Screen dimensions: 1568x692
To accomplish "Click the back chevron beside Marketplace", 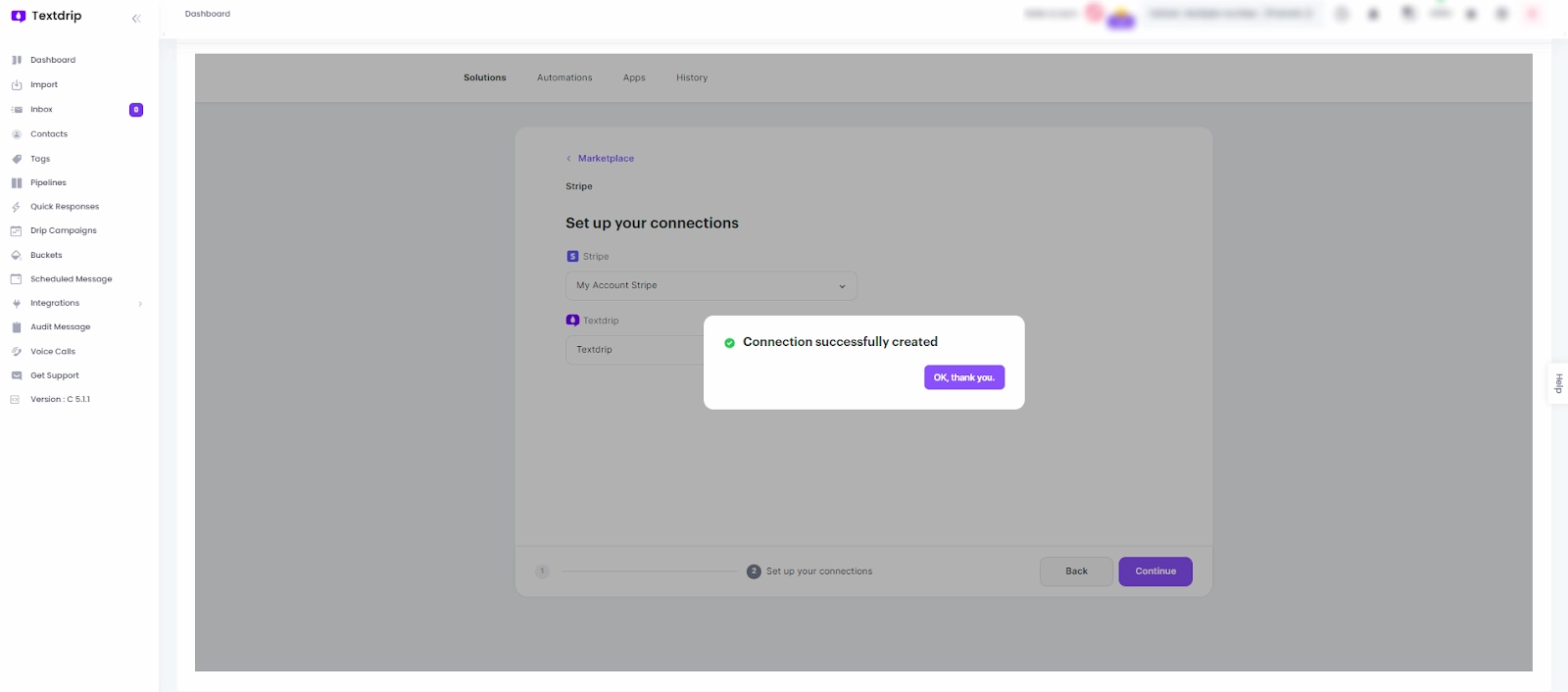I will click(x=568, y=159).
